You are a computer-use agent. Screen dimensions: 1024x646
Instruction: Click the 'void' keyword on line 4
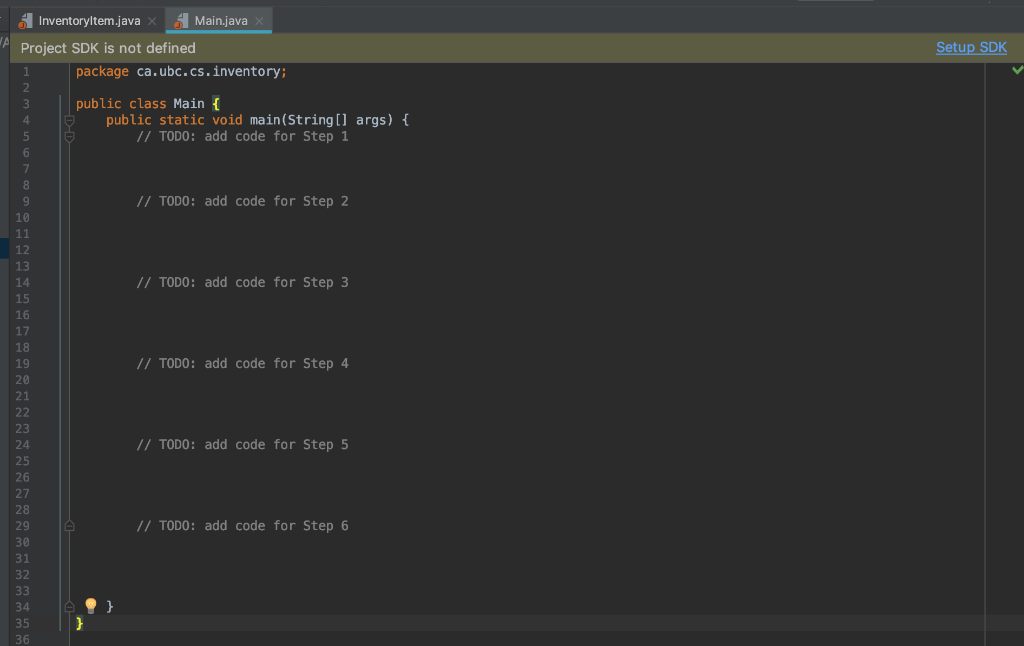[x=227, y=120]
